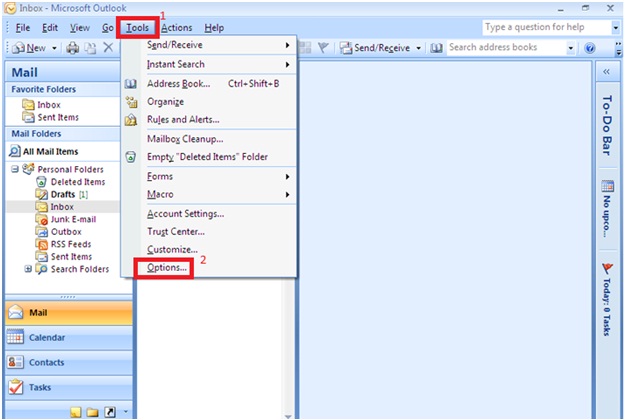Open the Contacts navigation button
This screenshot has height=420, width=627.
pos(46,362)
